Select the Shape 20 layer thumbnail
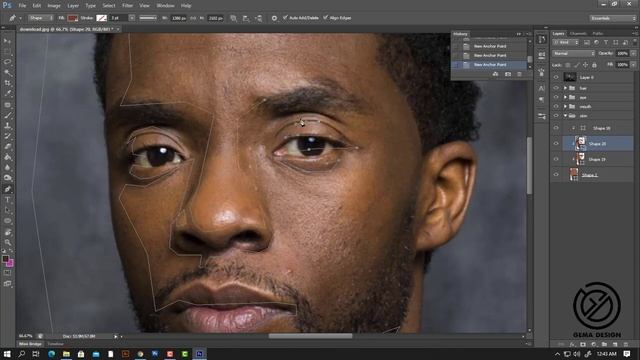Screen dimensions: 640x360 [580, 143]
